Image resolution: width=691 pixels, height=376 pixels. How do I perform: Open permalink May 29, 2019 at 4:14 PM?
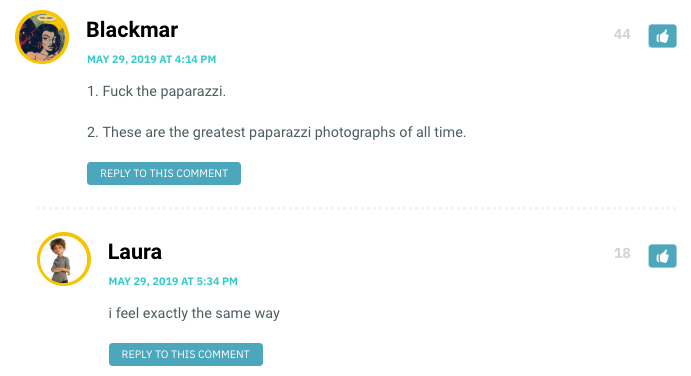click(152, 60)
